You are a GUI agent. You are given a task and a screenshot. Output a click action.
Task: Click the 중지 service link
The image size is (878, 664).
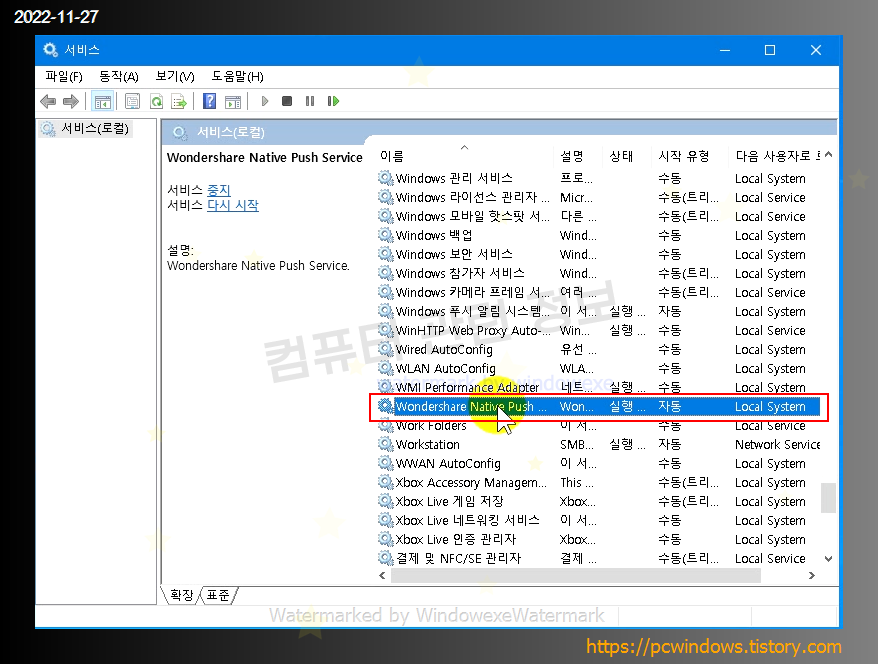tap(219, 190)
